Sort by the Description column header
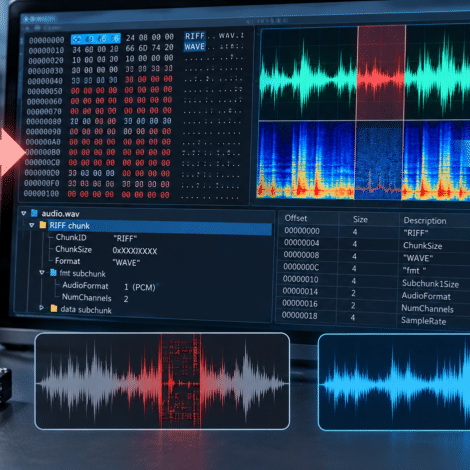 pos(425,221)
